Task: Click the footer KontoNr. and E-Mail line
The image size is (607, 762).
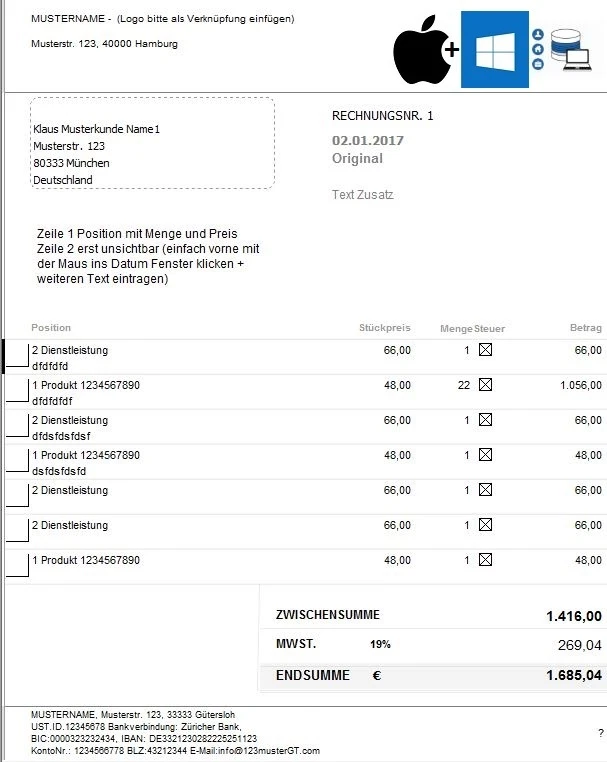Action: 175,751
